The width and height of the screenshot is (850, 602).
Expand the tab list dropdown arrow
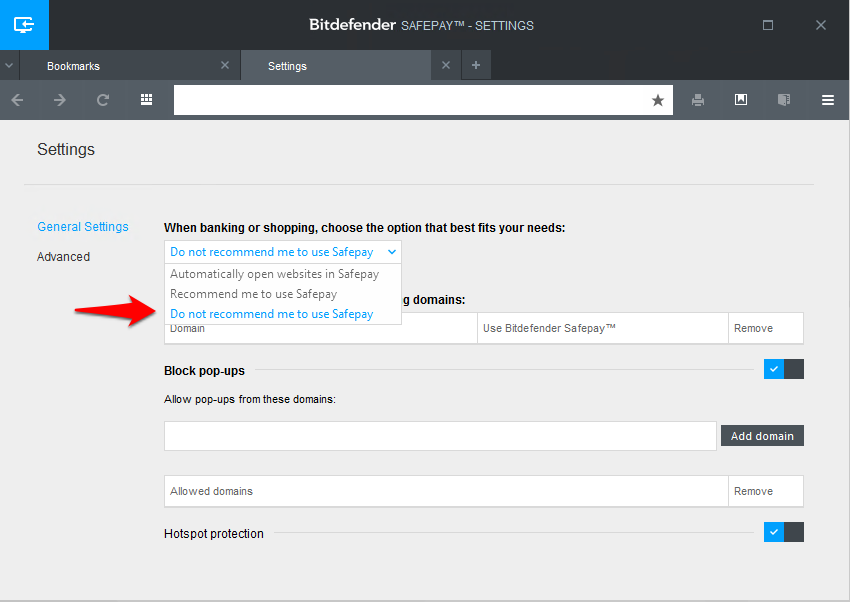tap(9, 65)
